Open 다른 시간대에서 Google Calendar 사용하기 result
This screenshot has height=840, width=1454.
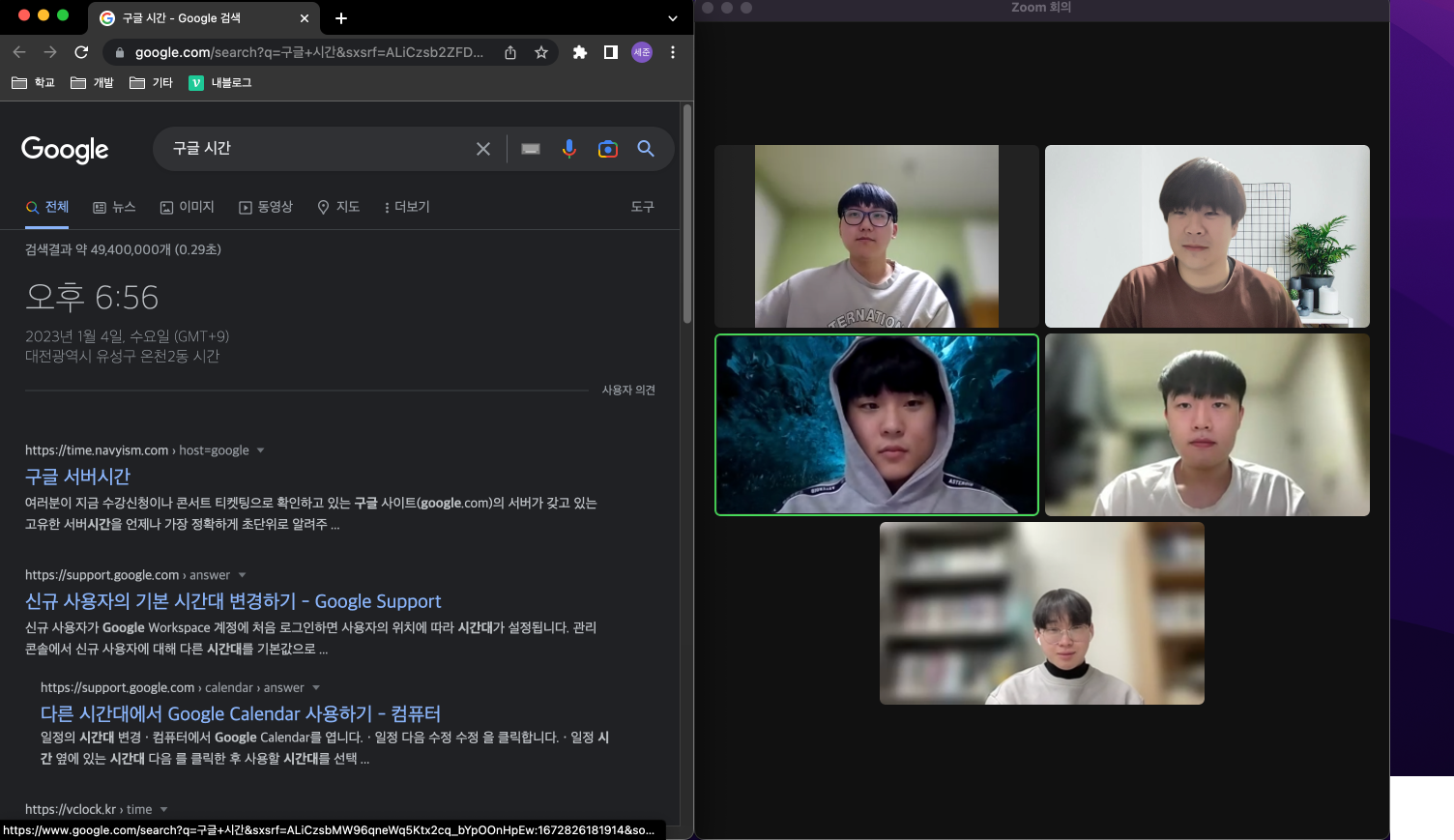[241, 713]
